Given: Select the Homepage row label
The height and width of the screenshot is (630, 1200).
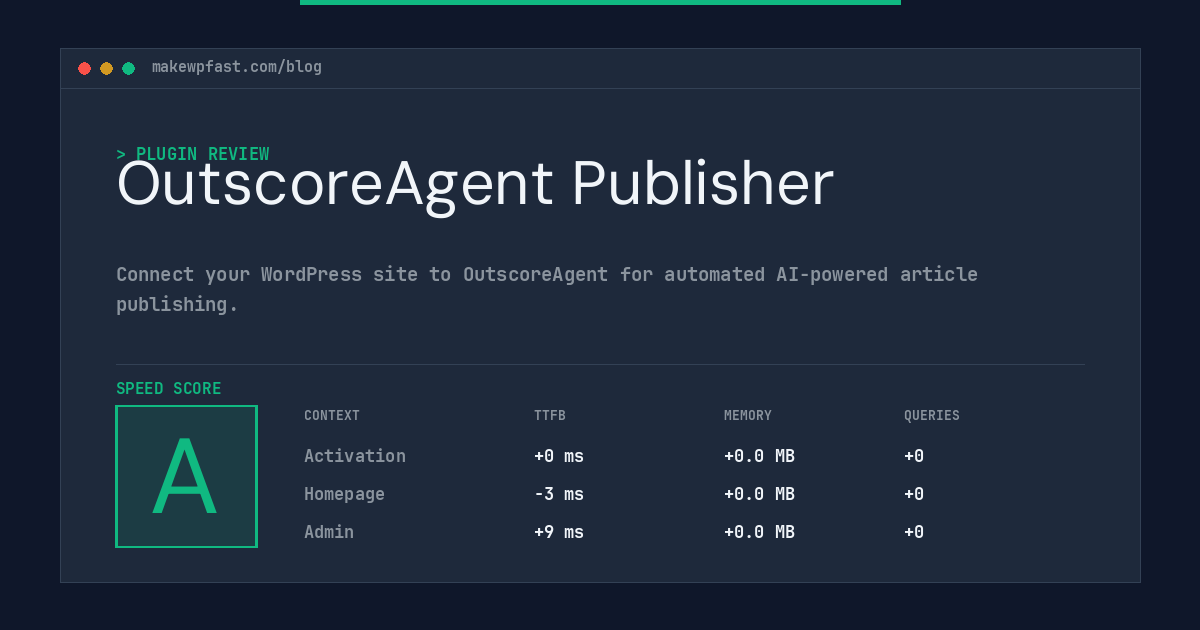Looking at the screenshot, I should (x=345, y=494).
